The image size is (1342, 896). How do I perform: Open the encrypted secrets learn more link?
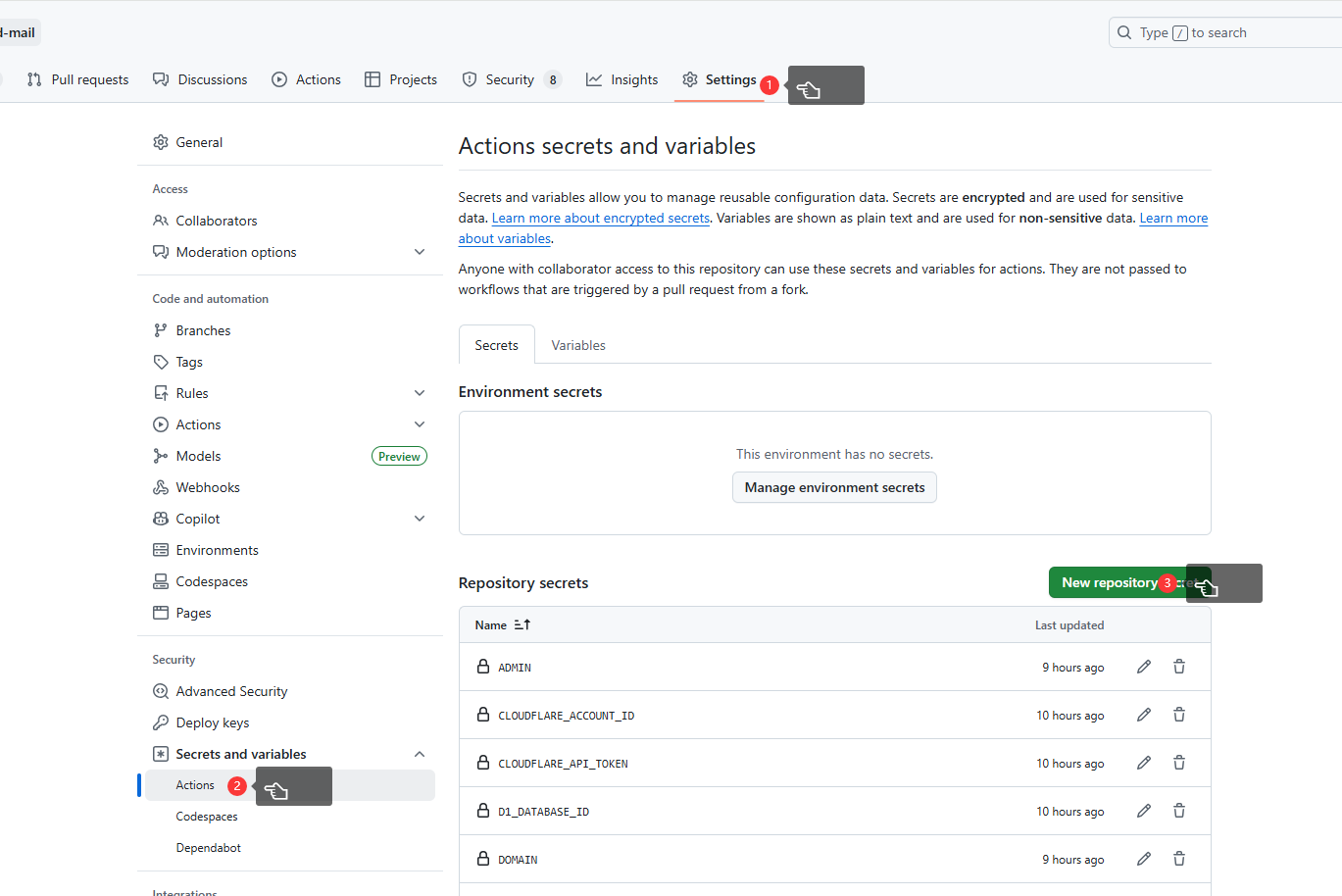pyautogui.click(x=601, y=218)
